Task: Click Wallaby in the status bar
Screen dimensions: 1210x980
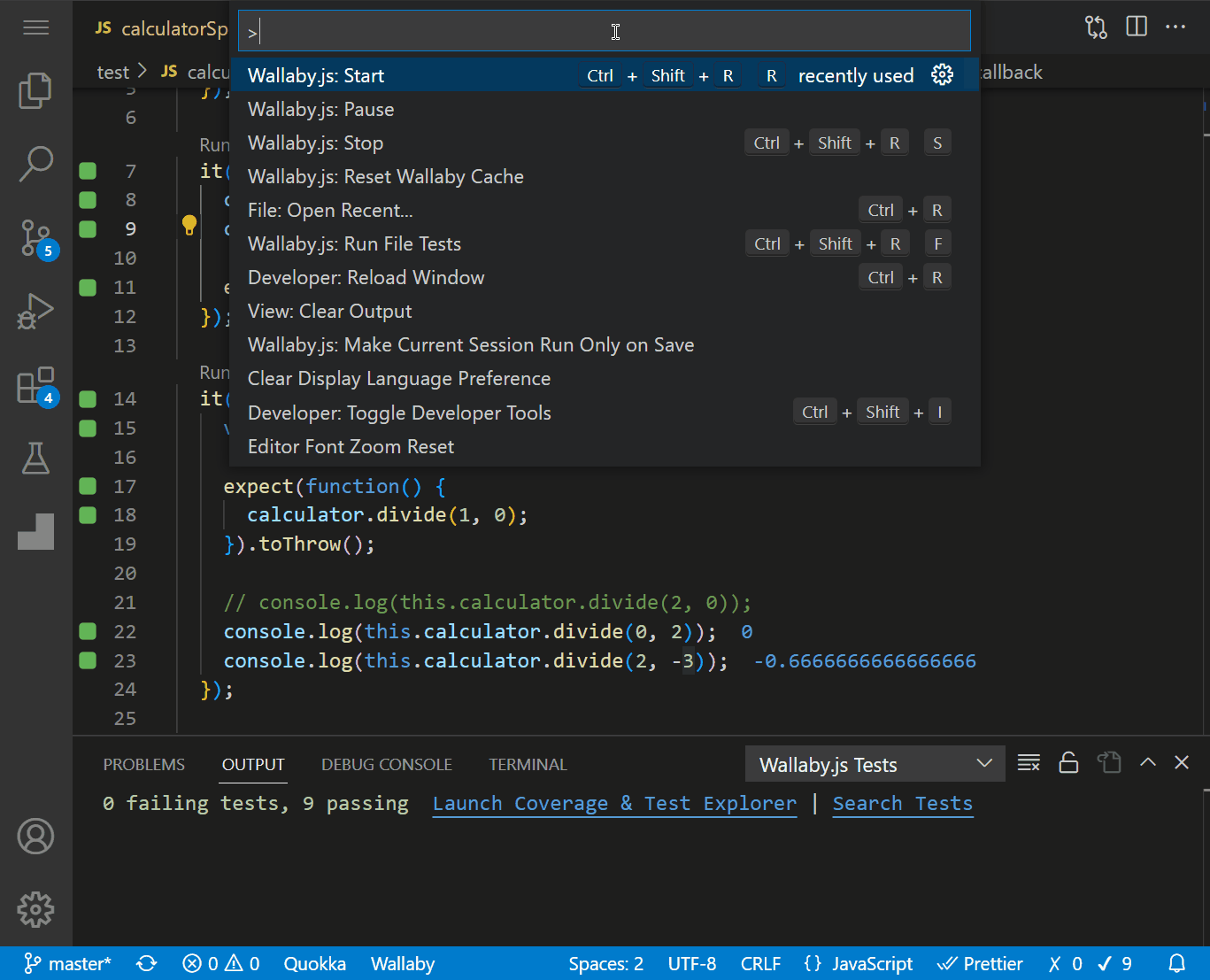Action: coord(403,963)
